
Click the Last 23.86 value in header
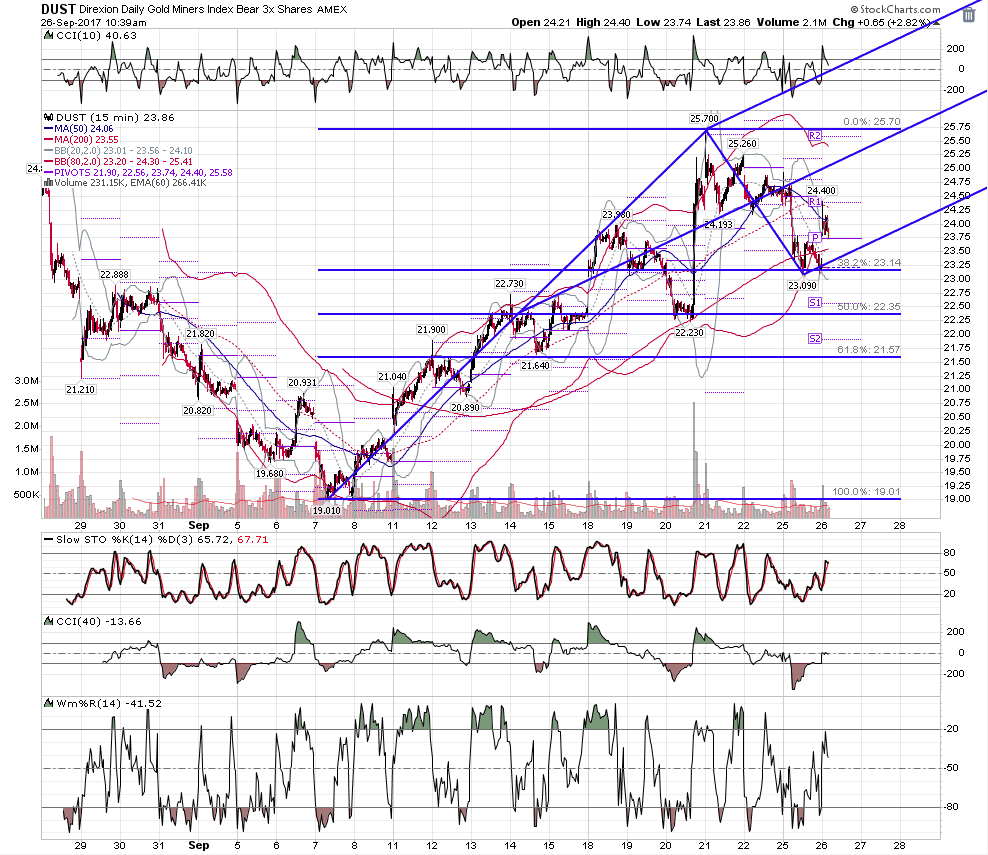723,23
